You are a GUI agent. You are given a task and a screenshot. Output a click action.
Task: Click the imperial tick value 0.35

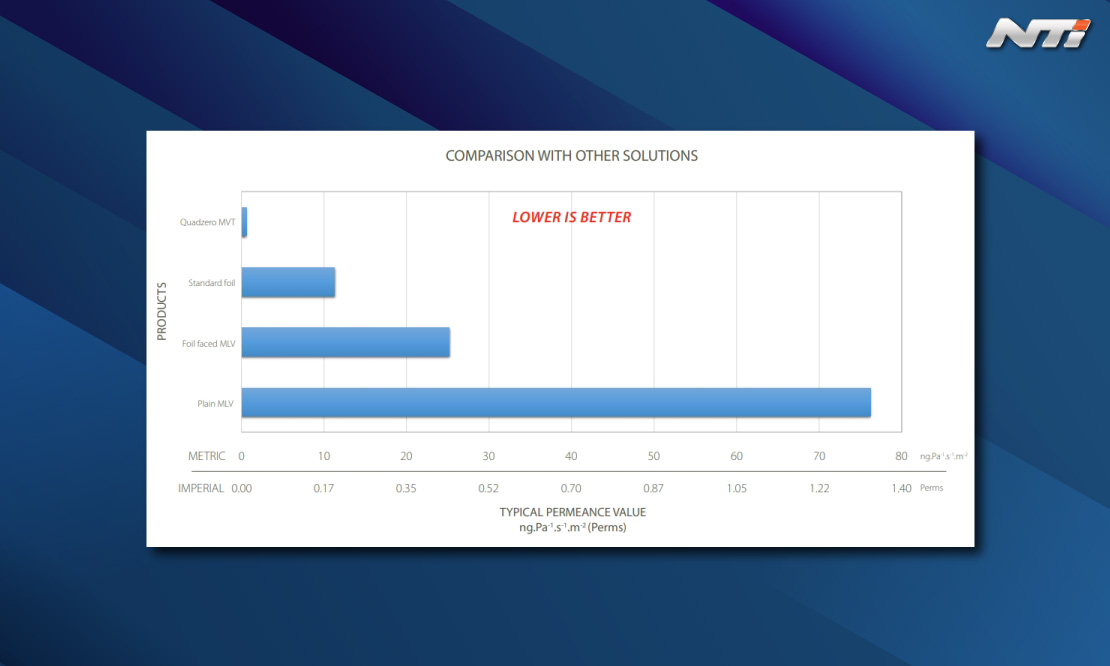406,488
